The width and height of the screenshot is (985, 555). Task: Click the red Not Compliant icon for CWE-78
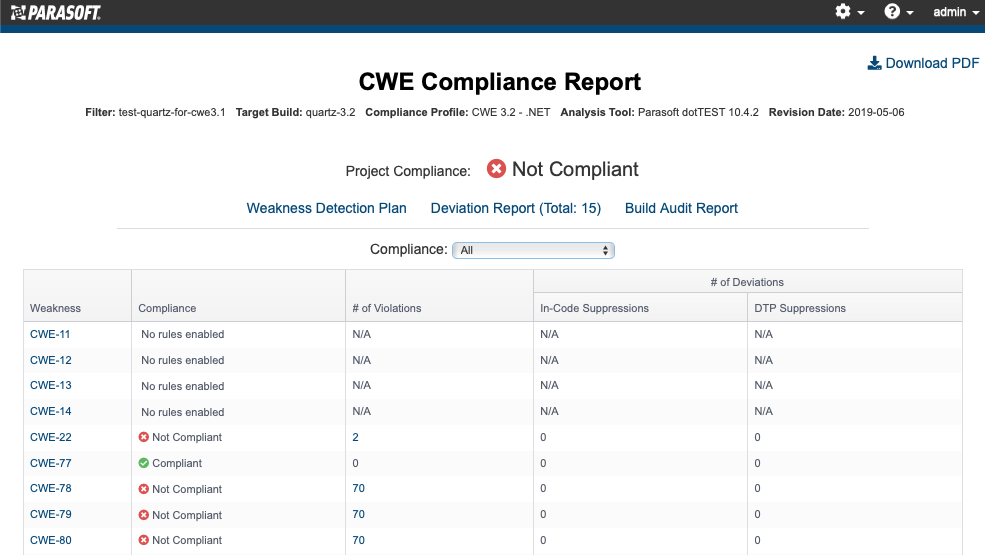(x=144, y=489)
